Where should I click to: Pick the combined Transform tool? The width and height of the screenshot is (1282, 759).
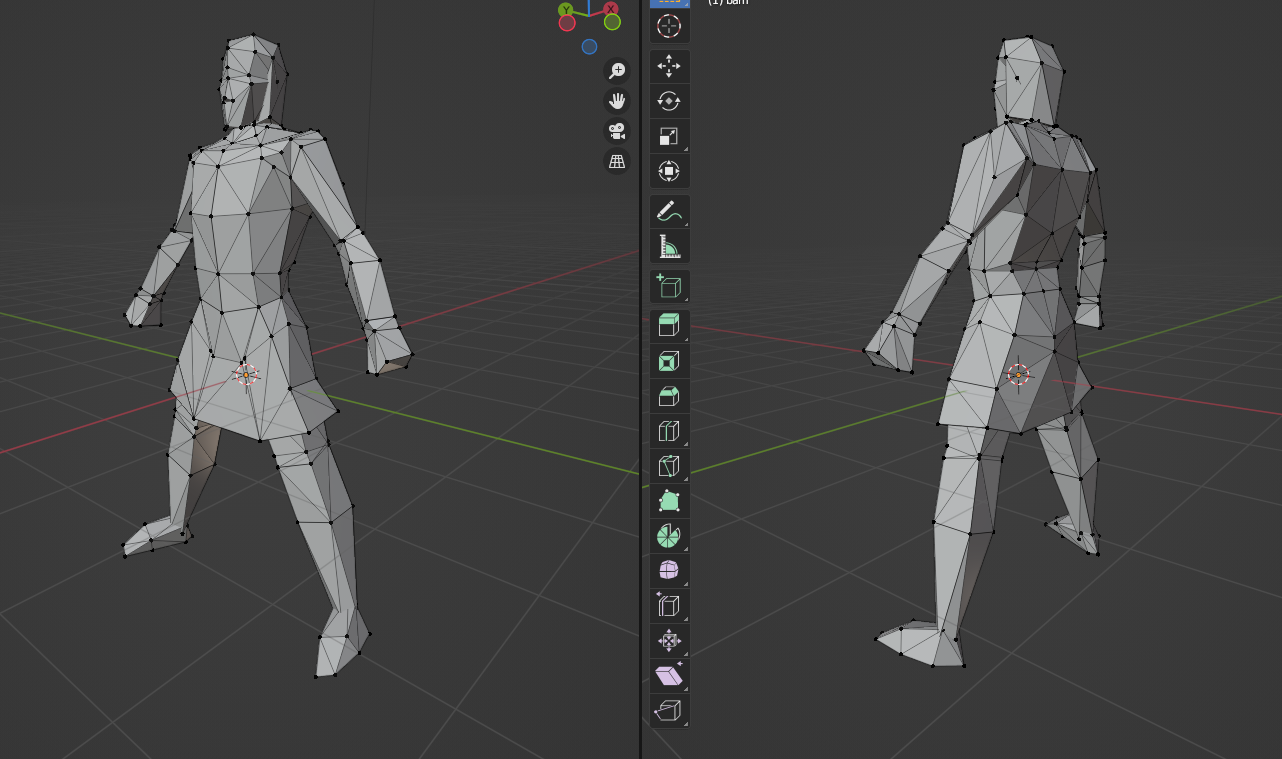click(669, 171)
